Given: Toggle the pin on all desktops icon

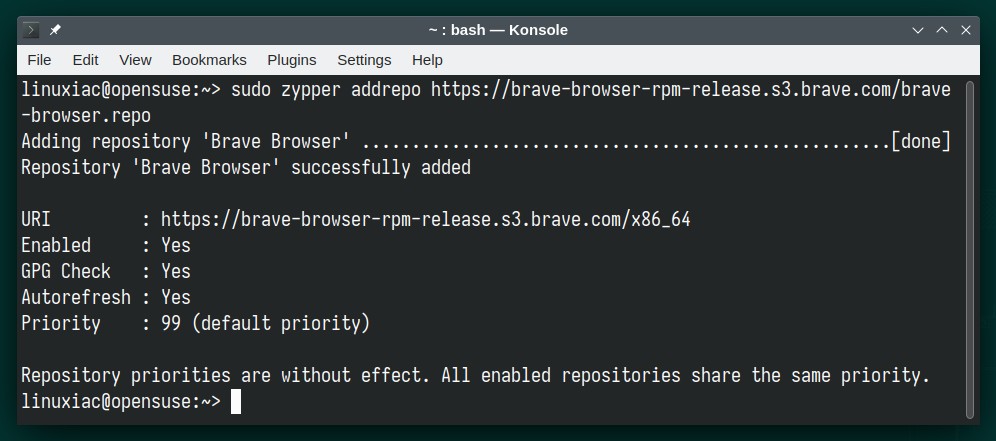Looking at the screenshot, I should coord(55,30).
